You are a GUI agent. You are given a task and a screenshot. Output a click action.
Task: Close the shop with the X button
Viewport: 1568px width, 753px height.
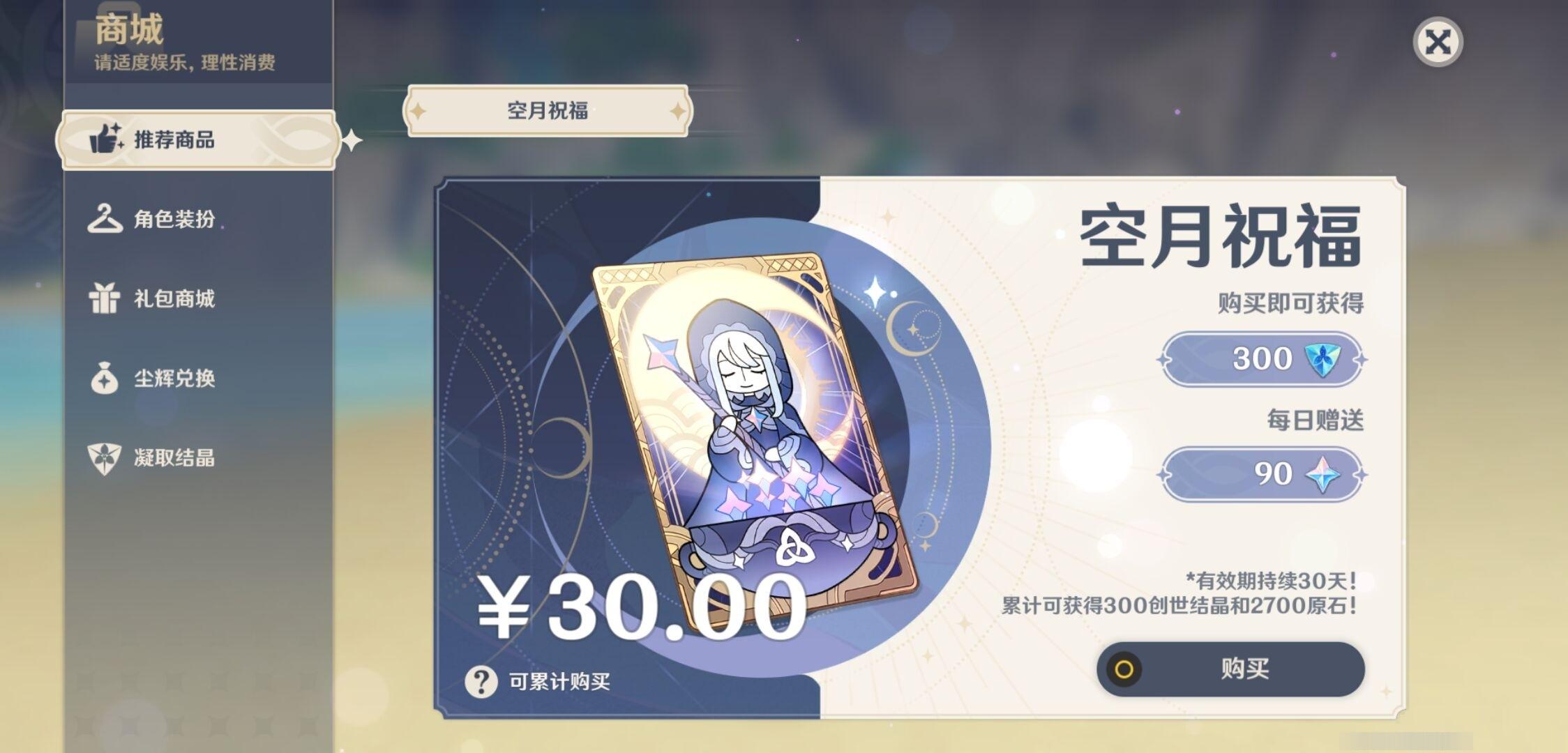[1438, 42]
